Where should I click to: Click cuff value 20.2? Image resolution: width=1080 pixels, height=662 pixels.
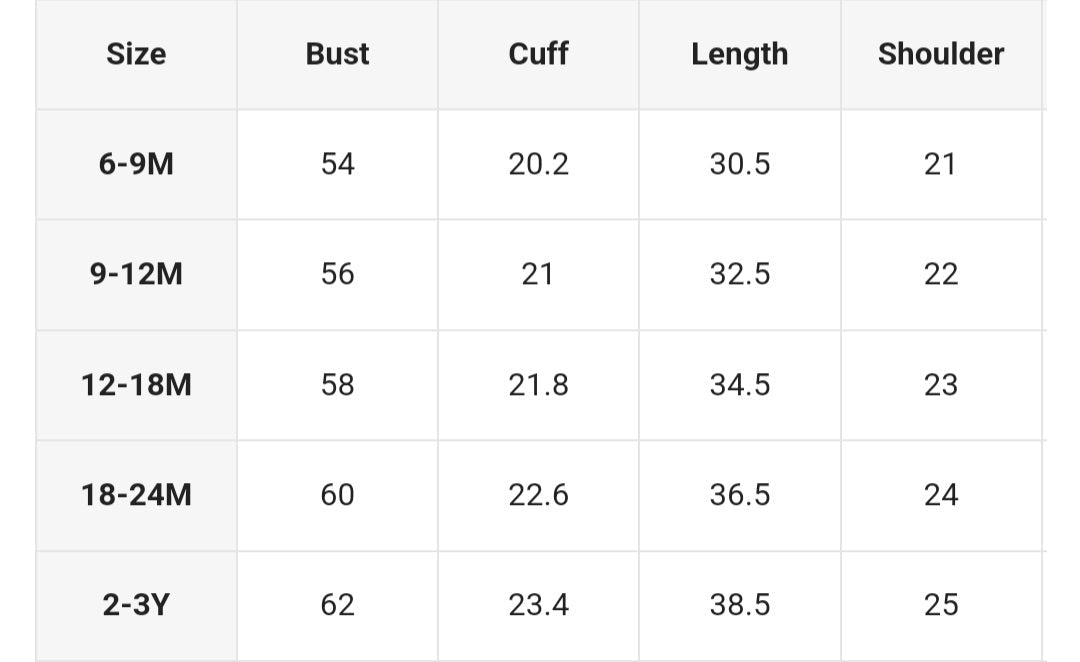click(539, 164)
